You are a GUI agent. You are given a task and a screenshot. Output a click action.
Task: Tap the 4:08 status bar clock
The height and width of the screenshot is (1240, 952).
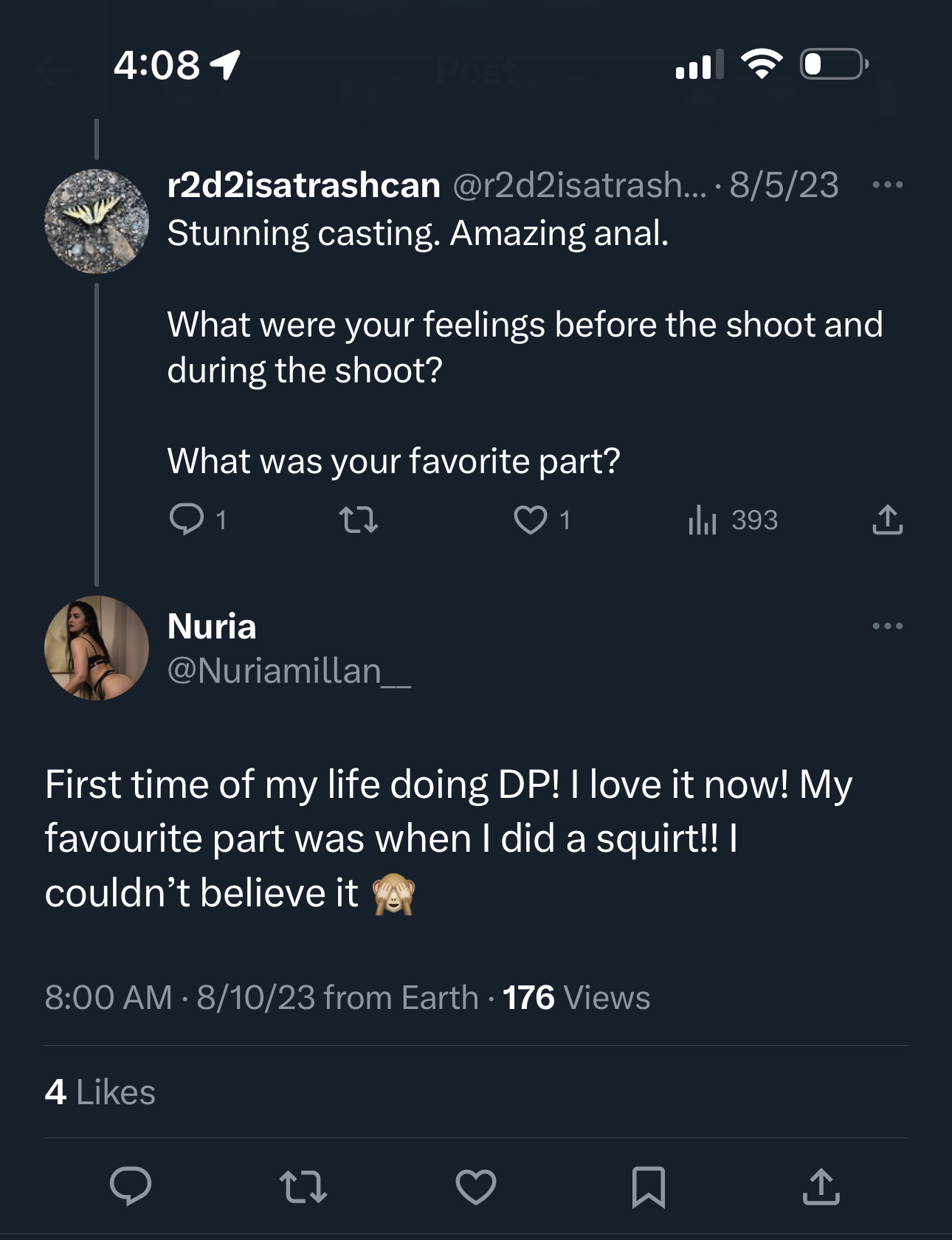156,65
